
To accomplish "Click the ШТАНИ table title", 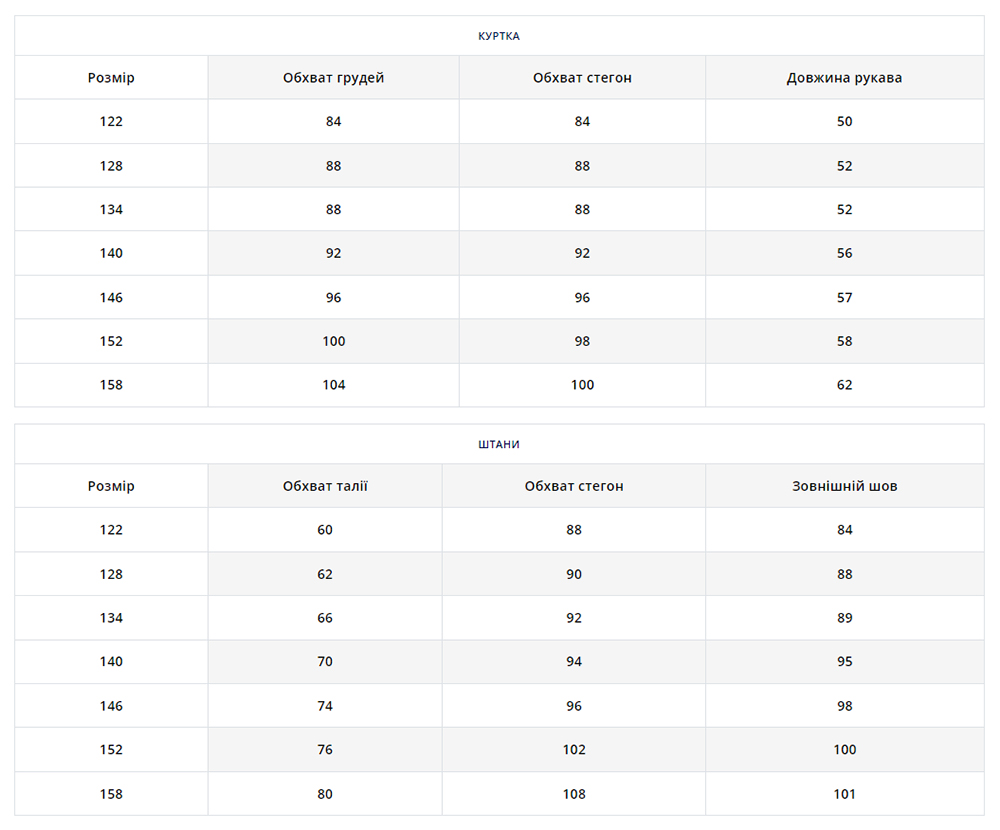I will (x=499, y=444).
